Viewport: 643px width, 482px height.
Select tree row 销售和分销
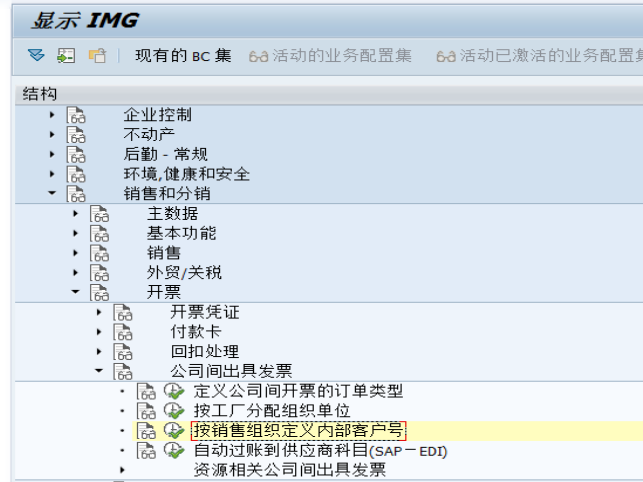coord(329,194)
